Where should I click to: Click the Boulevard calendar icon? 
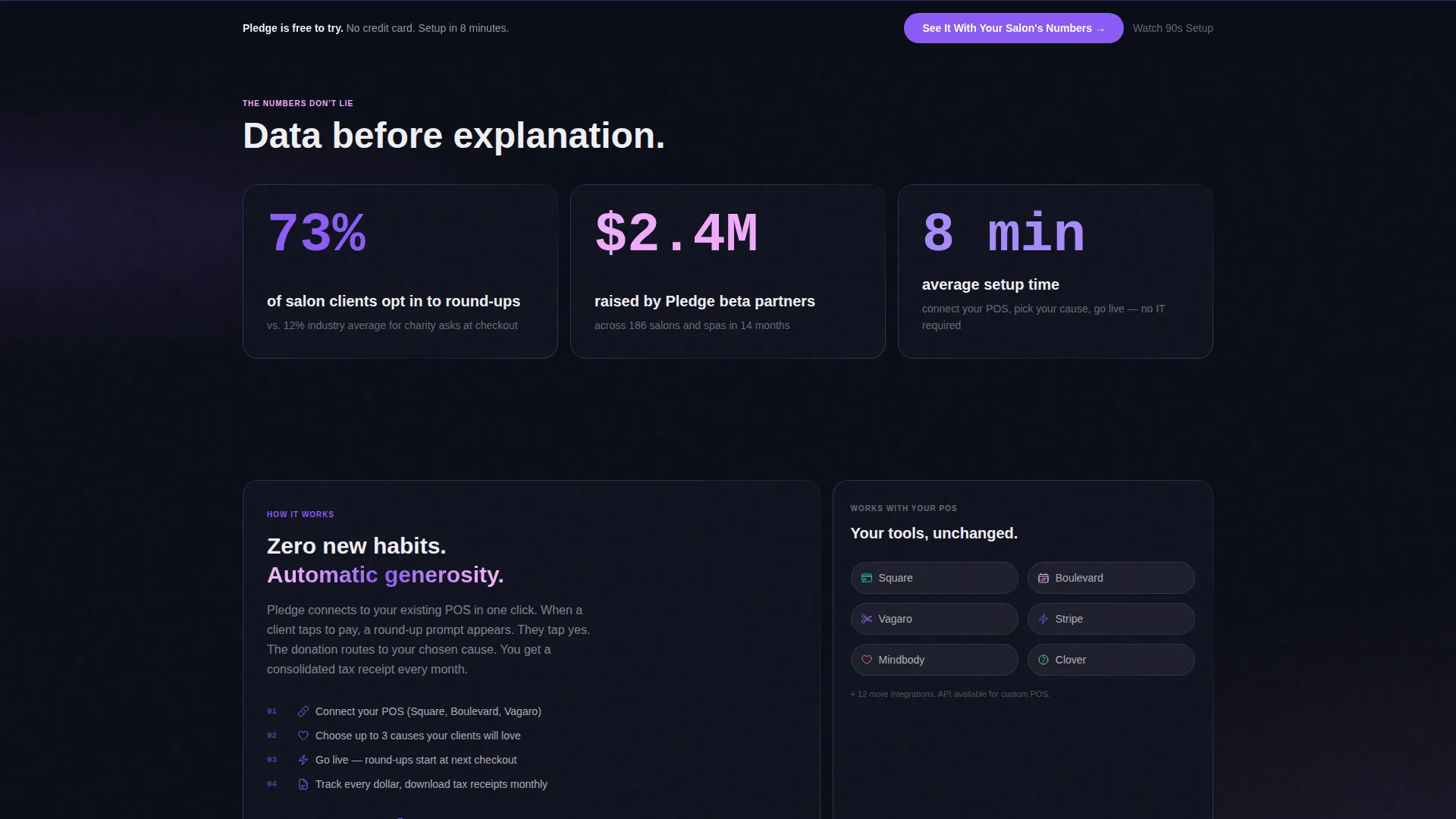1043,578
